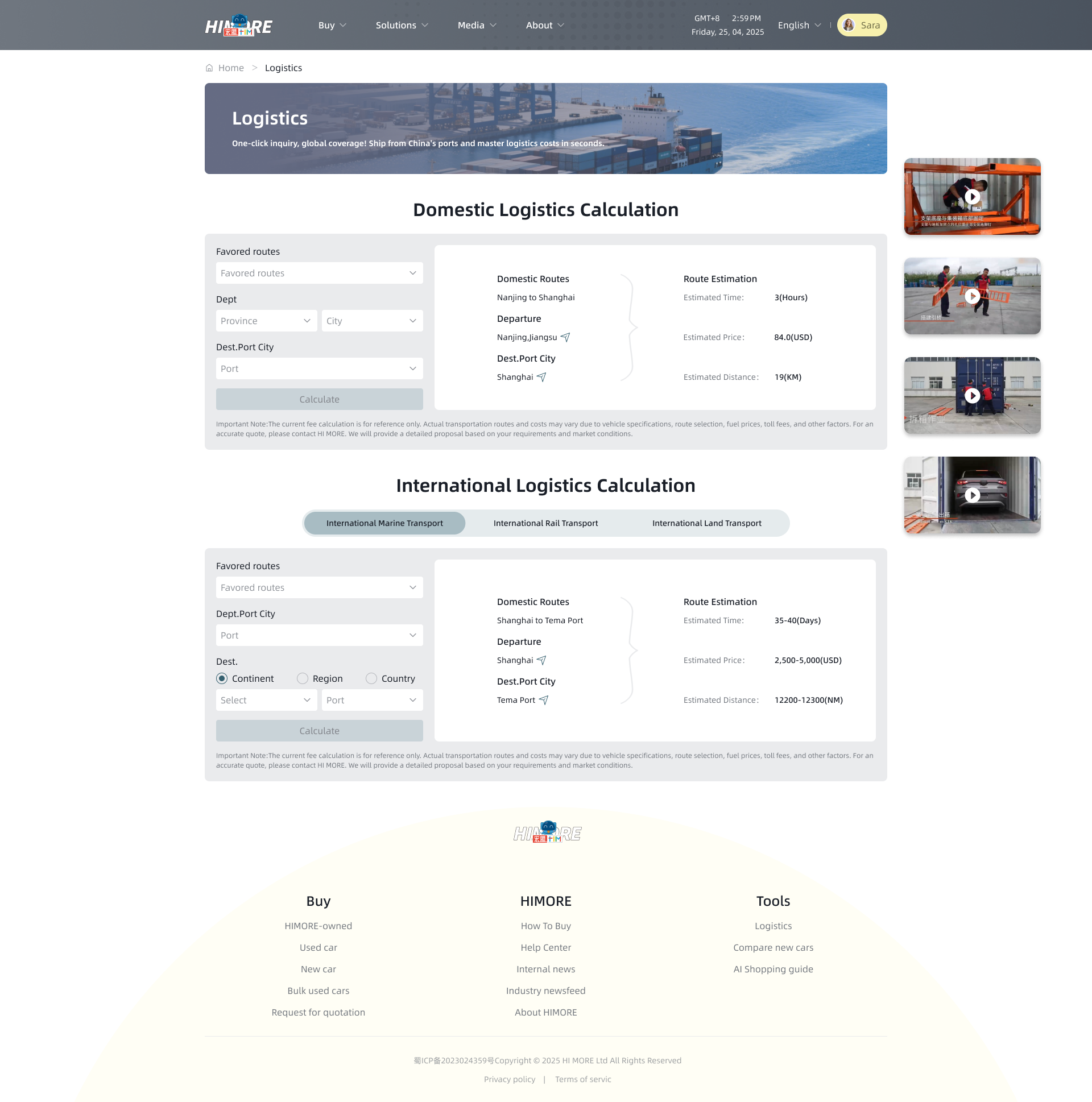Click the Sara user avatar

coord(849,25)
